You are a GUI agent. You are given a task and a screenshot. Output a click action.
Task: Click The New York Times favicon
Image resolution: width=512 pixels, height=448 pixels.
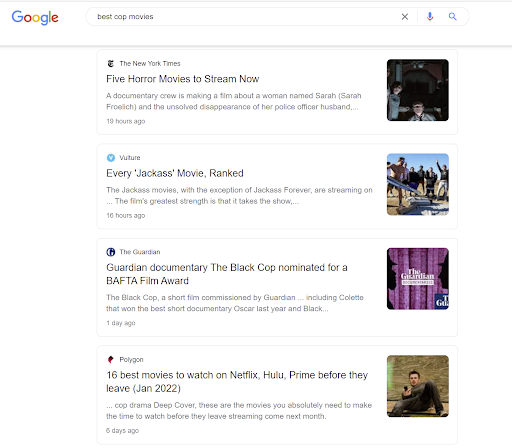(111, 63)
